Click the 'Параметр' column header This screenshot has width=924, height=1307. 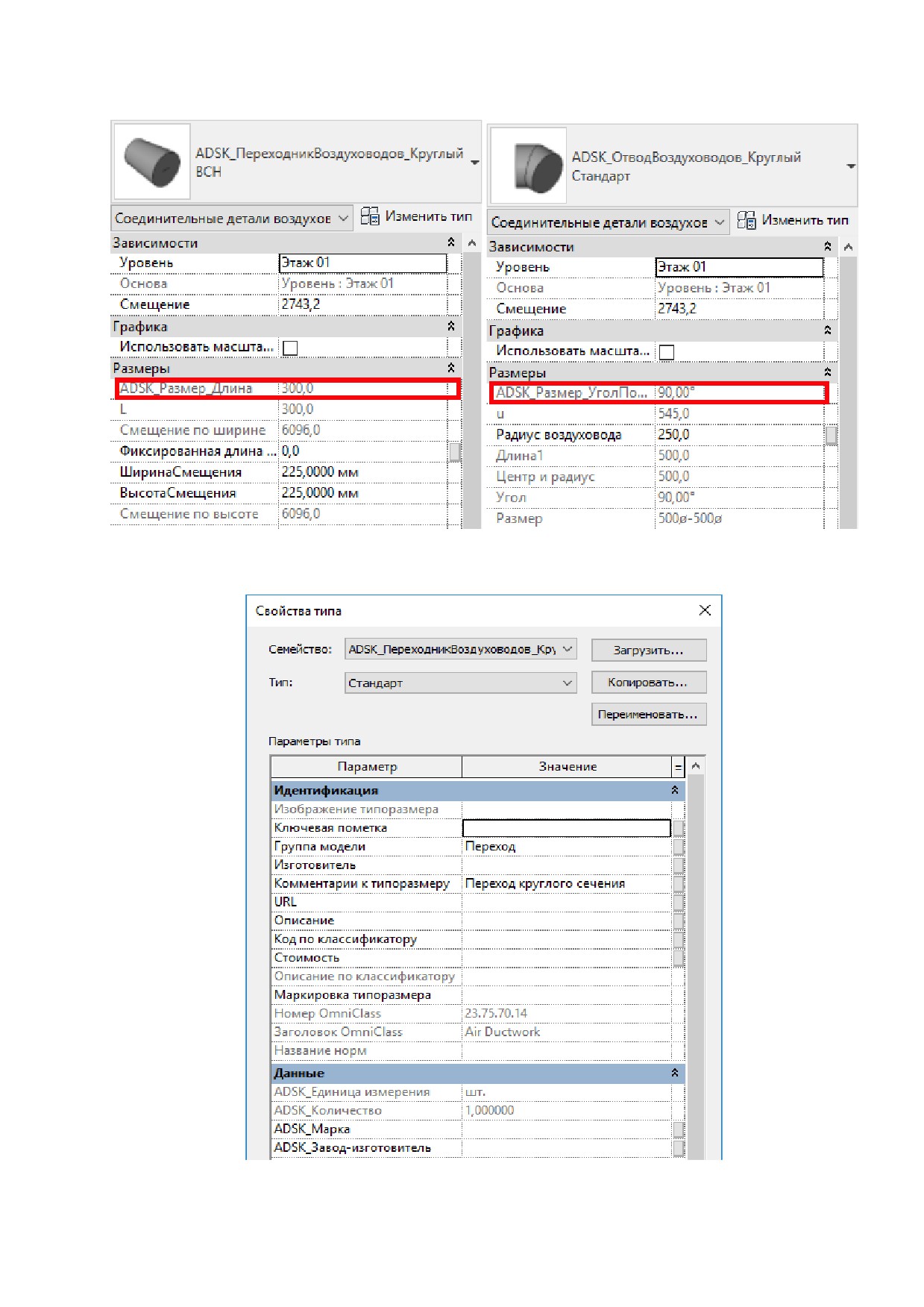click(x=367, y=767)
